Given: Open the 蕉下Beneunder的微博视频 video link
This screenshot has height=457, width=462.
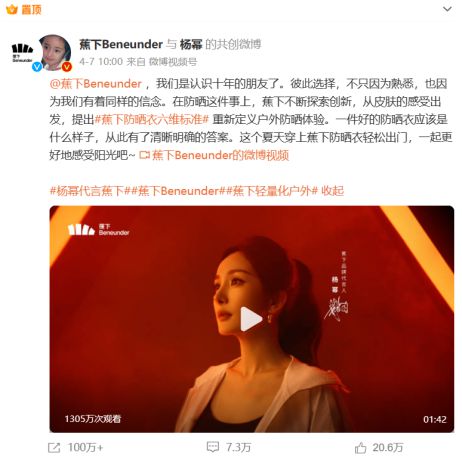Looking at the screenshot, I should 214,155.
